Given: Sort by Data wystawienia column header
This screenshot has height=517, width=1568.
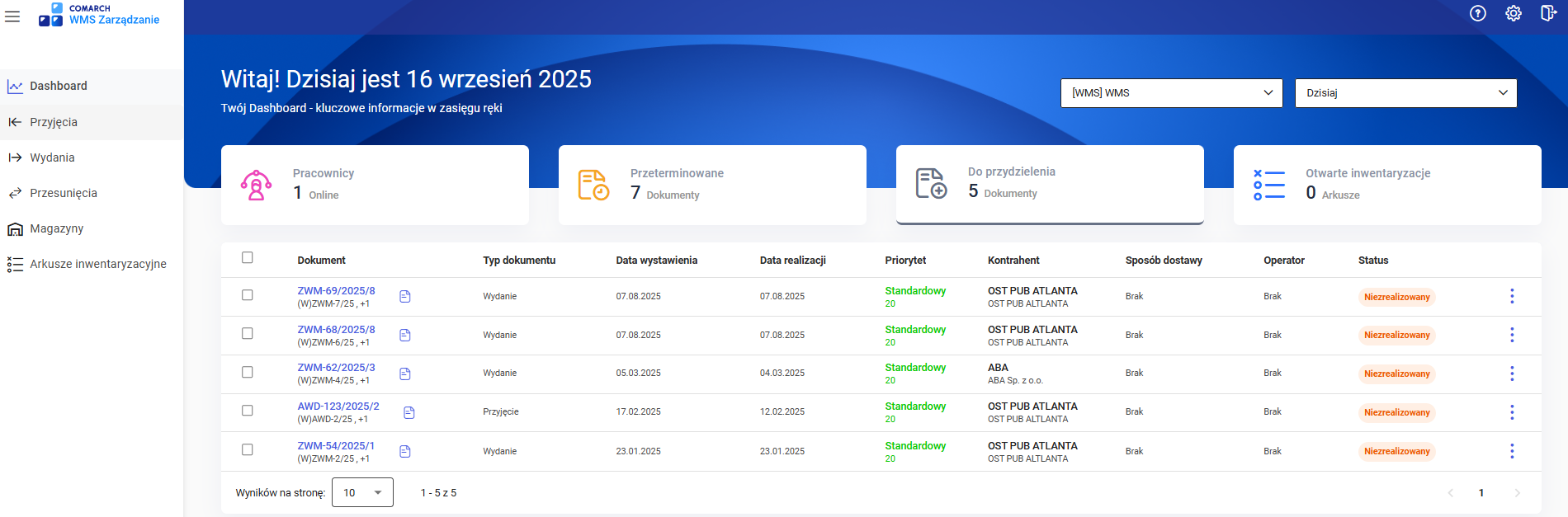Looking at the screenshot, I should (656, 261).
